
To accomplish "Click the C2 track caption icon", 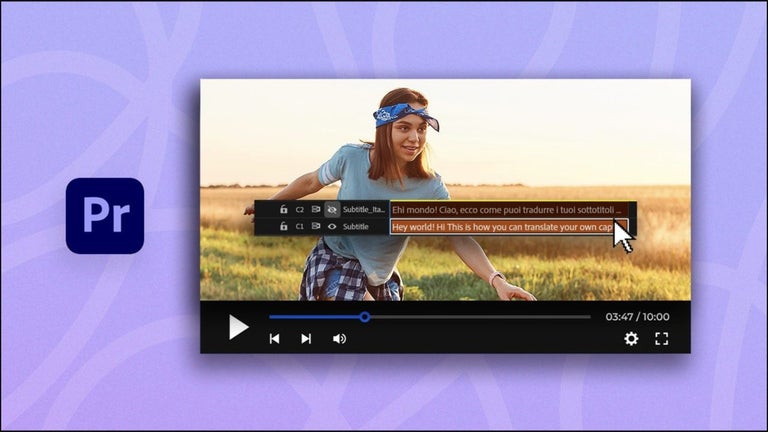I will 315,210.
